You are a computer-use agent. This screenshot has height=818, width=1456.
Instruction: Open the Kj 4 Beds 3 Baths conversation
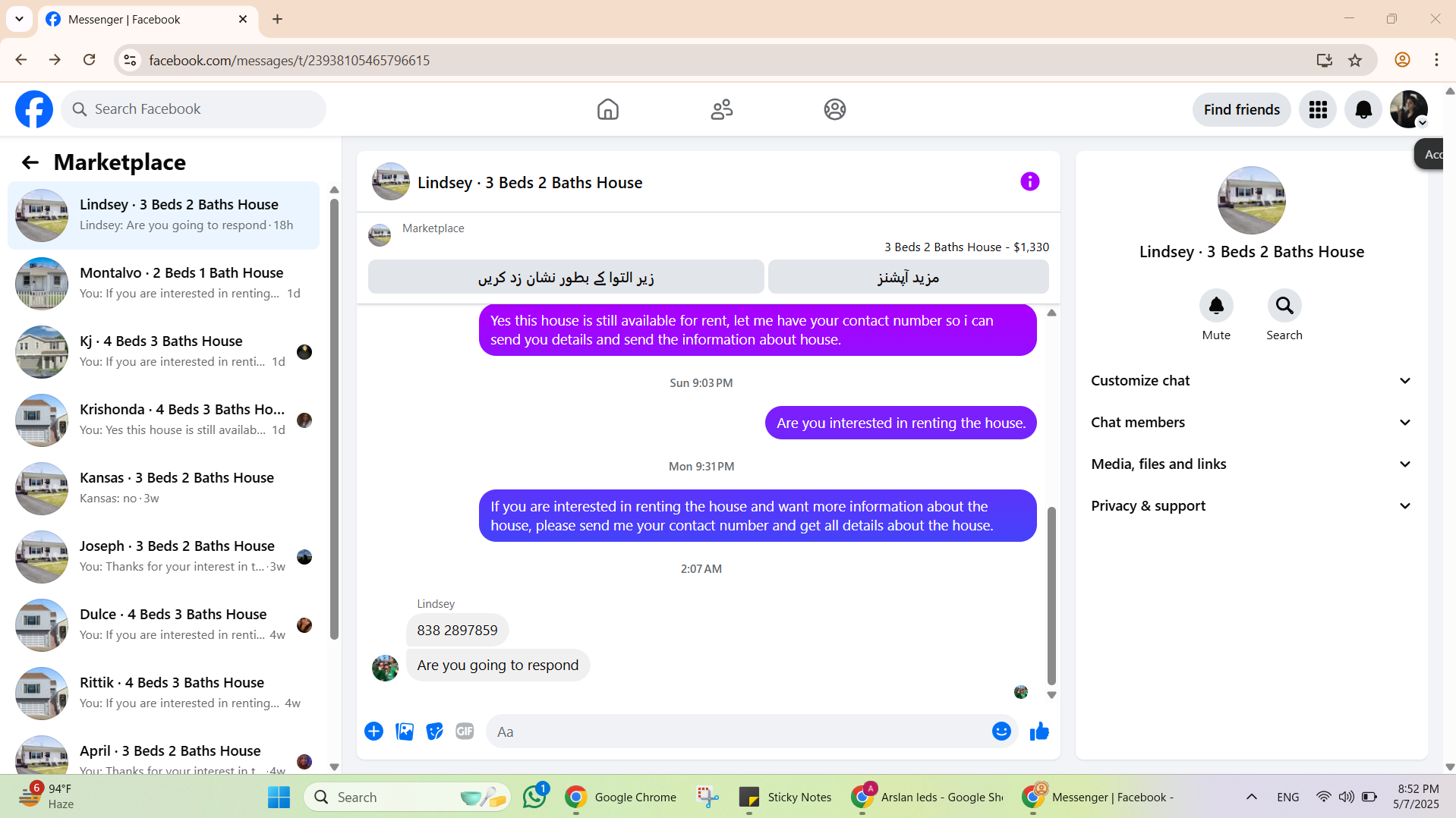coord(163,351)
